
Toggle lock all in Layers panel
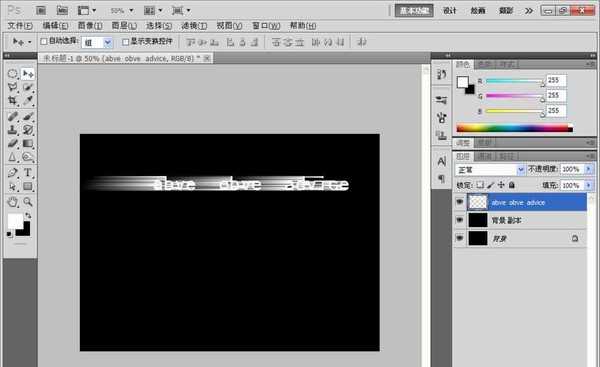(512, 185)
